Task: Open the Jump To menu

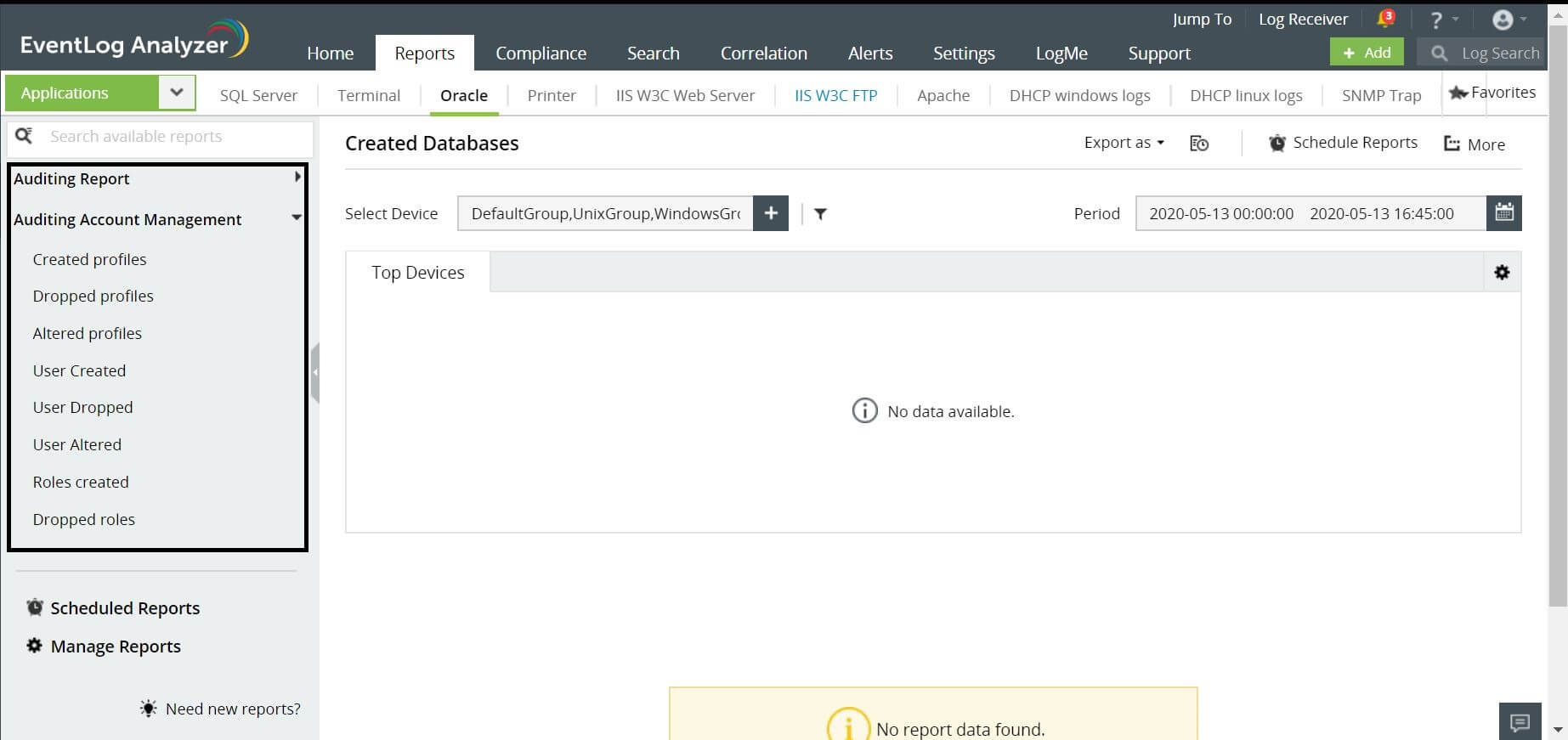Action: (1202, 19)
